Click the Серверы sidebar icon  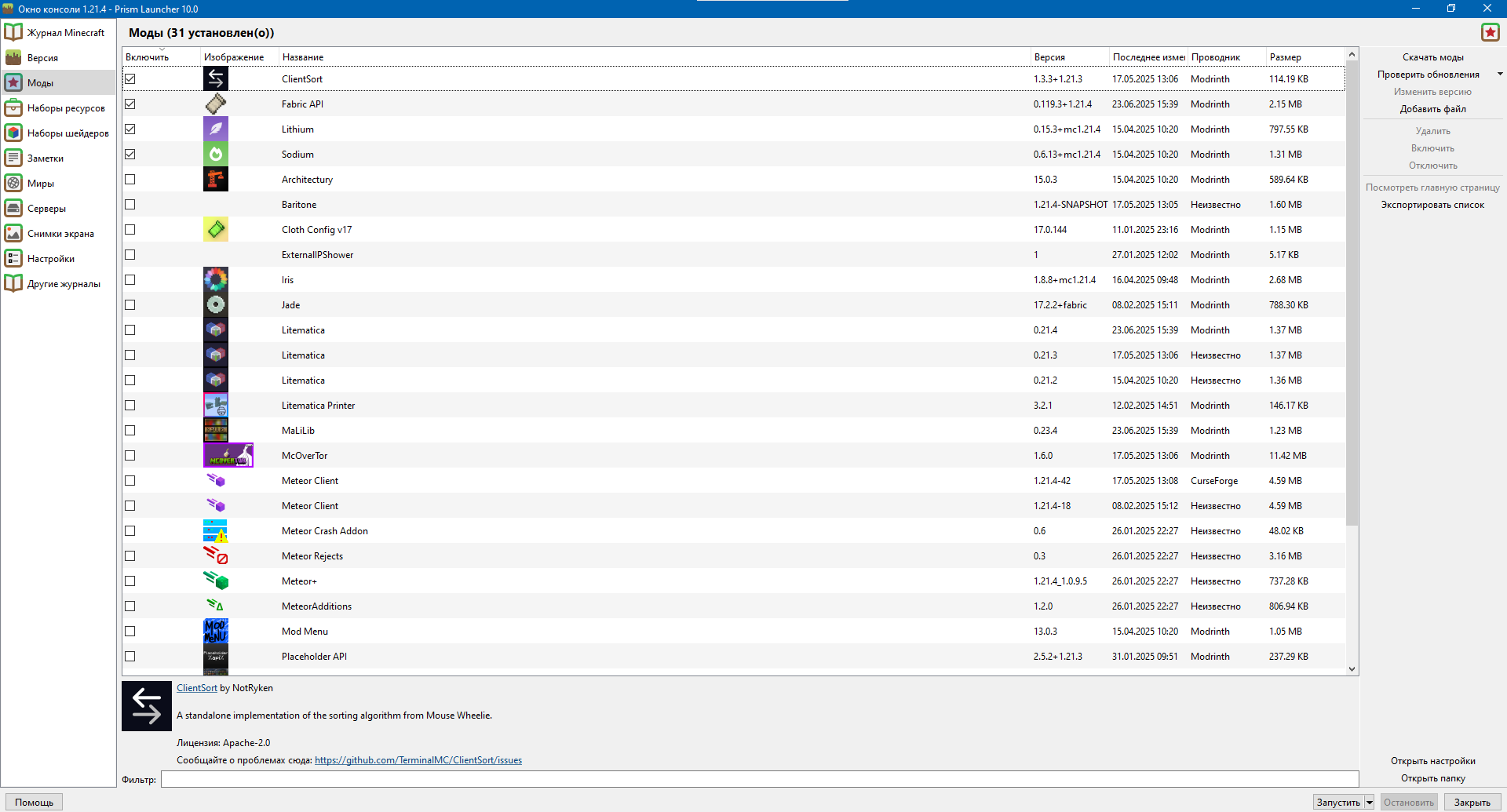(13, 208)
